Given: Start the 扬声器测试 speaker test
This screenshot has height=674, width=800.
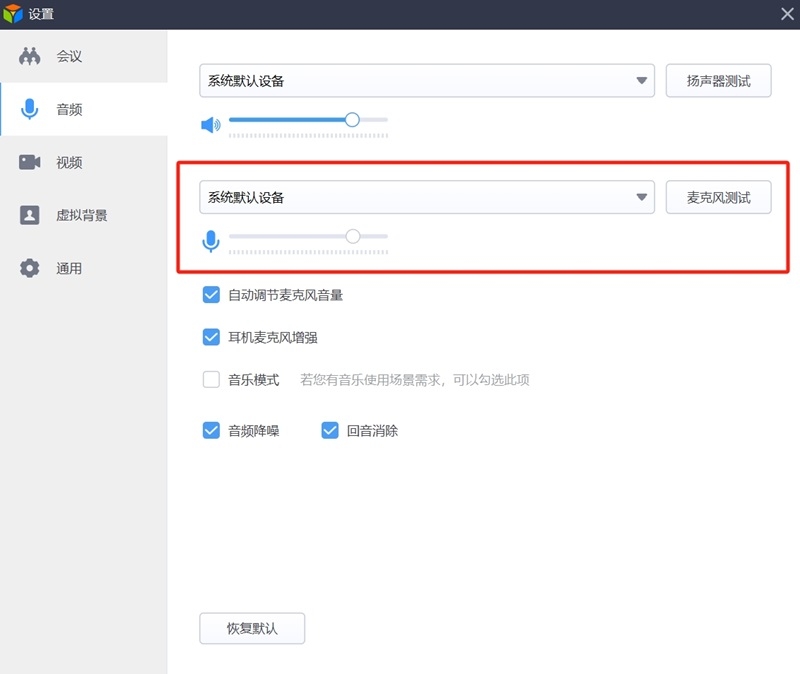Looking at the screenshot, I should tap(718, 80).
